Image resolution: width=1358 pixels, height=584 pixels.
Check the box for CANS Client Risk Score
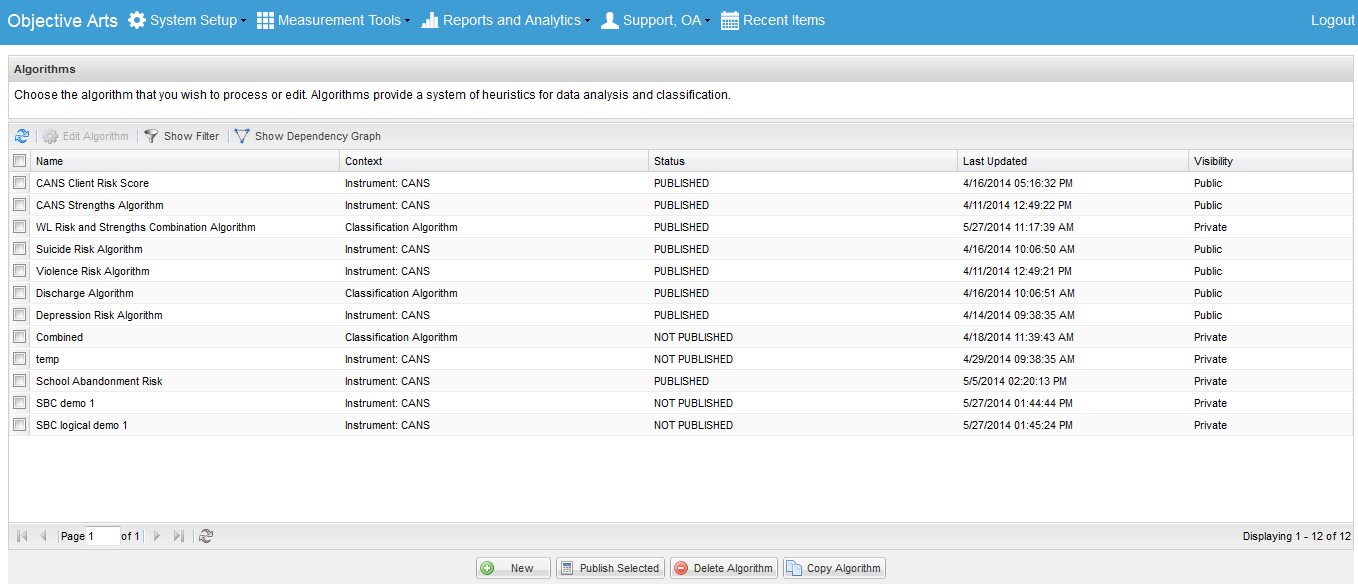[x=20, y=183]
